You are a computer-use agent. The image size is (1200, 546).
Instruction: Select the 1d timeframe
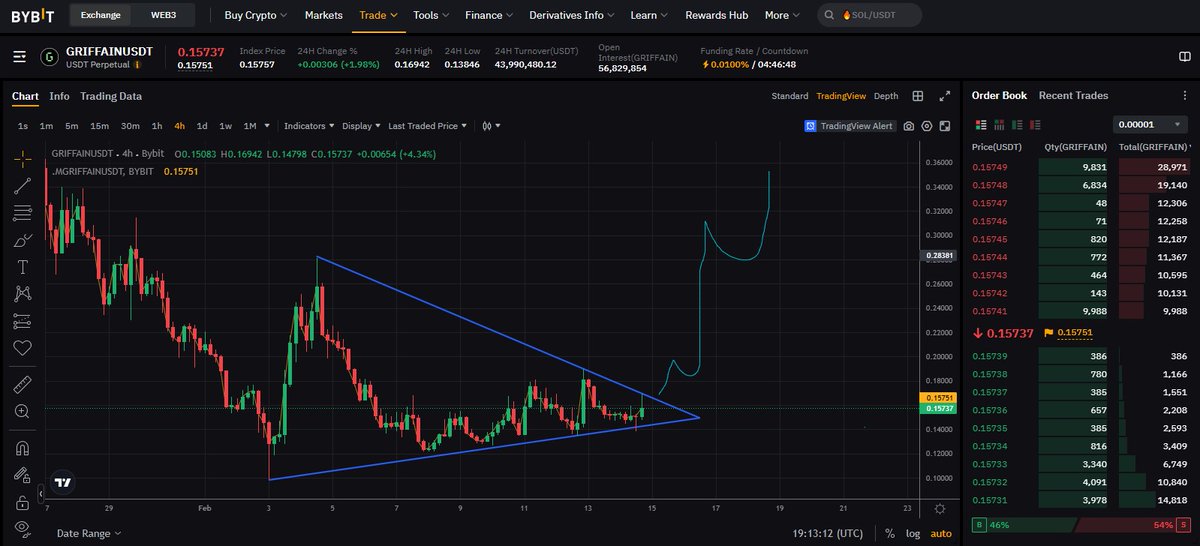202,126
